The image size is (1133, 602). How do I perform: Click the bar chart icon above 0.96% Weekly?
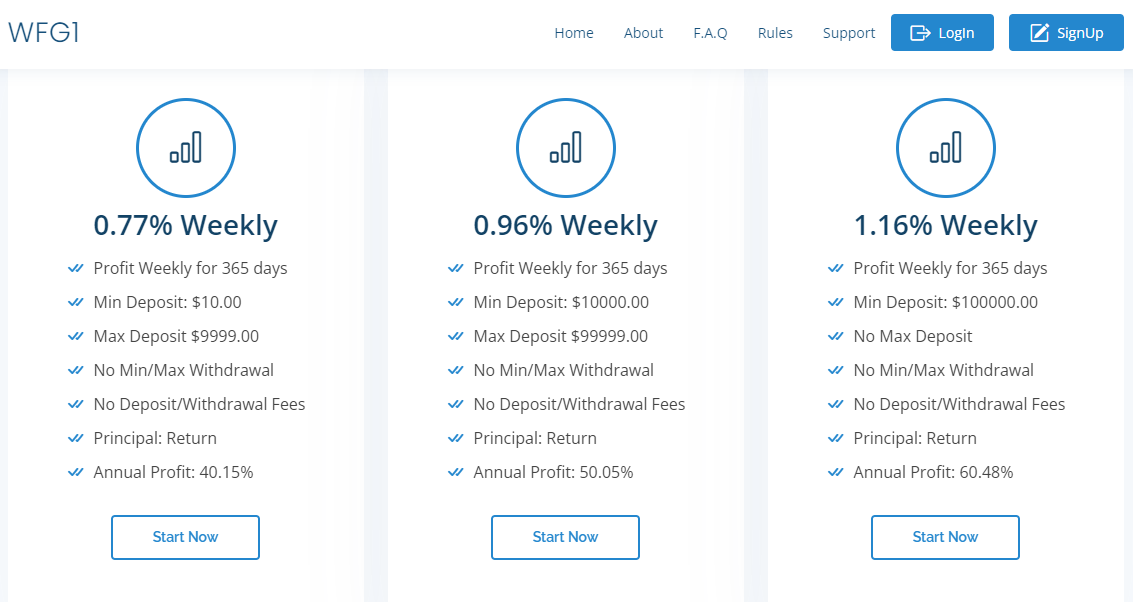[565, 148]
